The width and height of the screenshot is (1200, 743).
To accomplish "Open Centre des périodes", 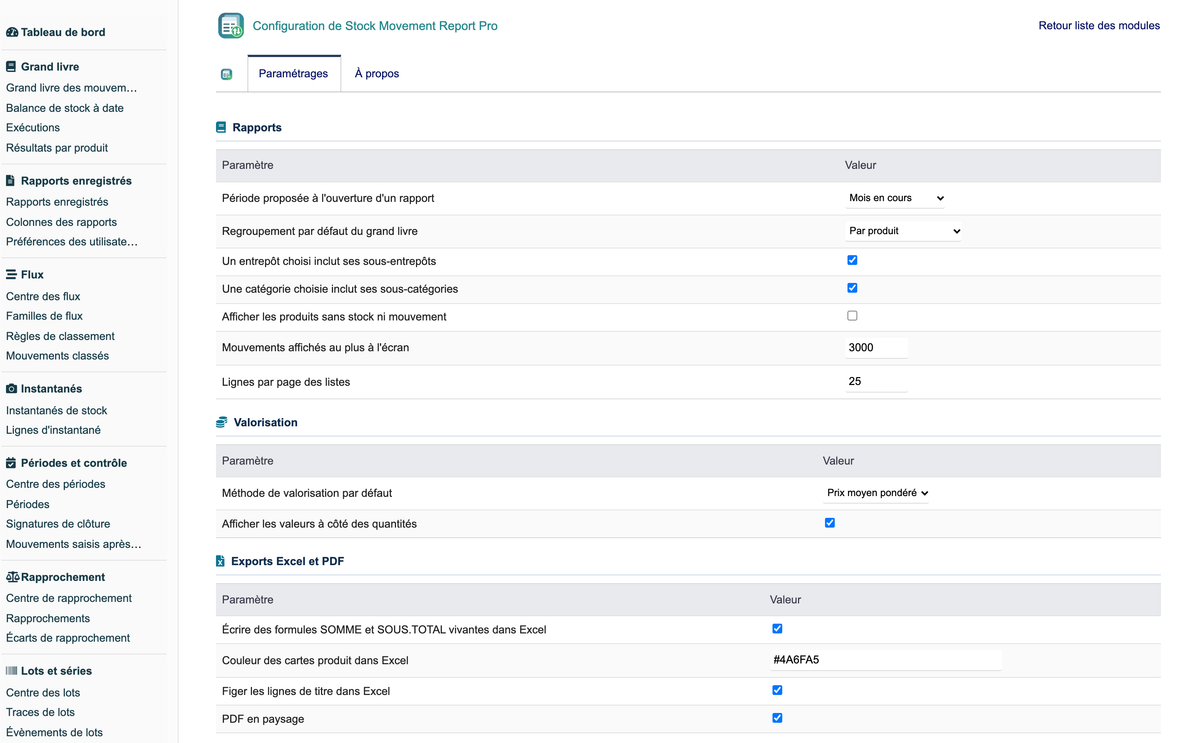I will tap(55, 484).
